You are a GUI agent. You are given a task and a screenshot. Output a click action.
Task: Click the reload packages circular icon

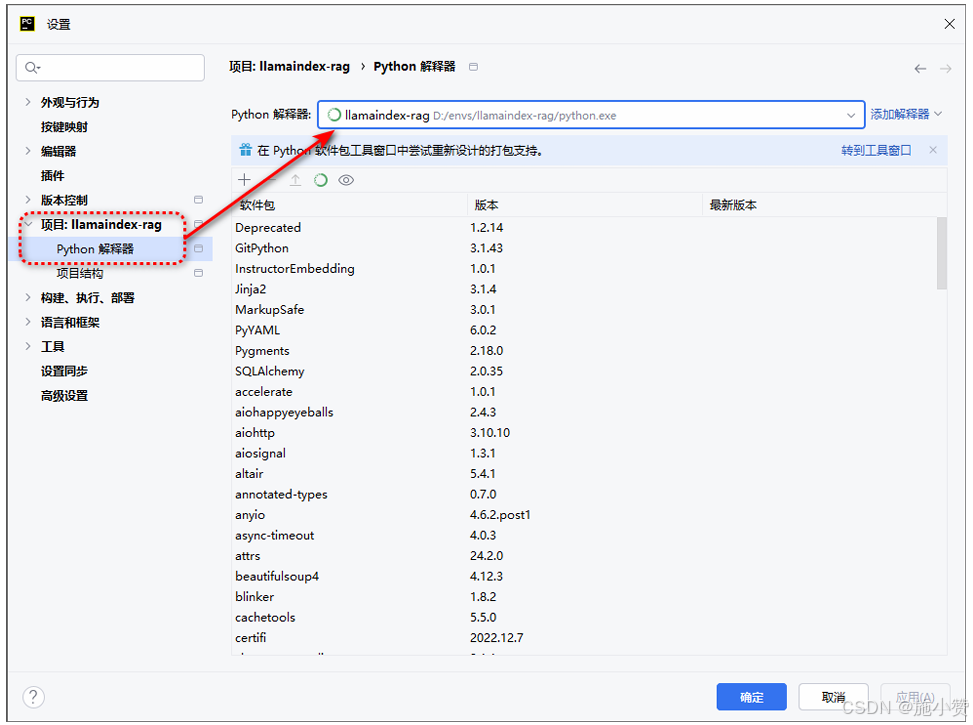tap(320, 180)
